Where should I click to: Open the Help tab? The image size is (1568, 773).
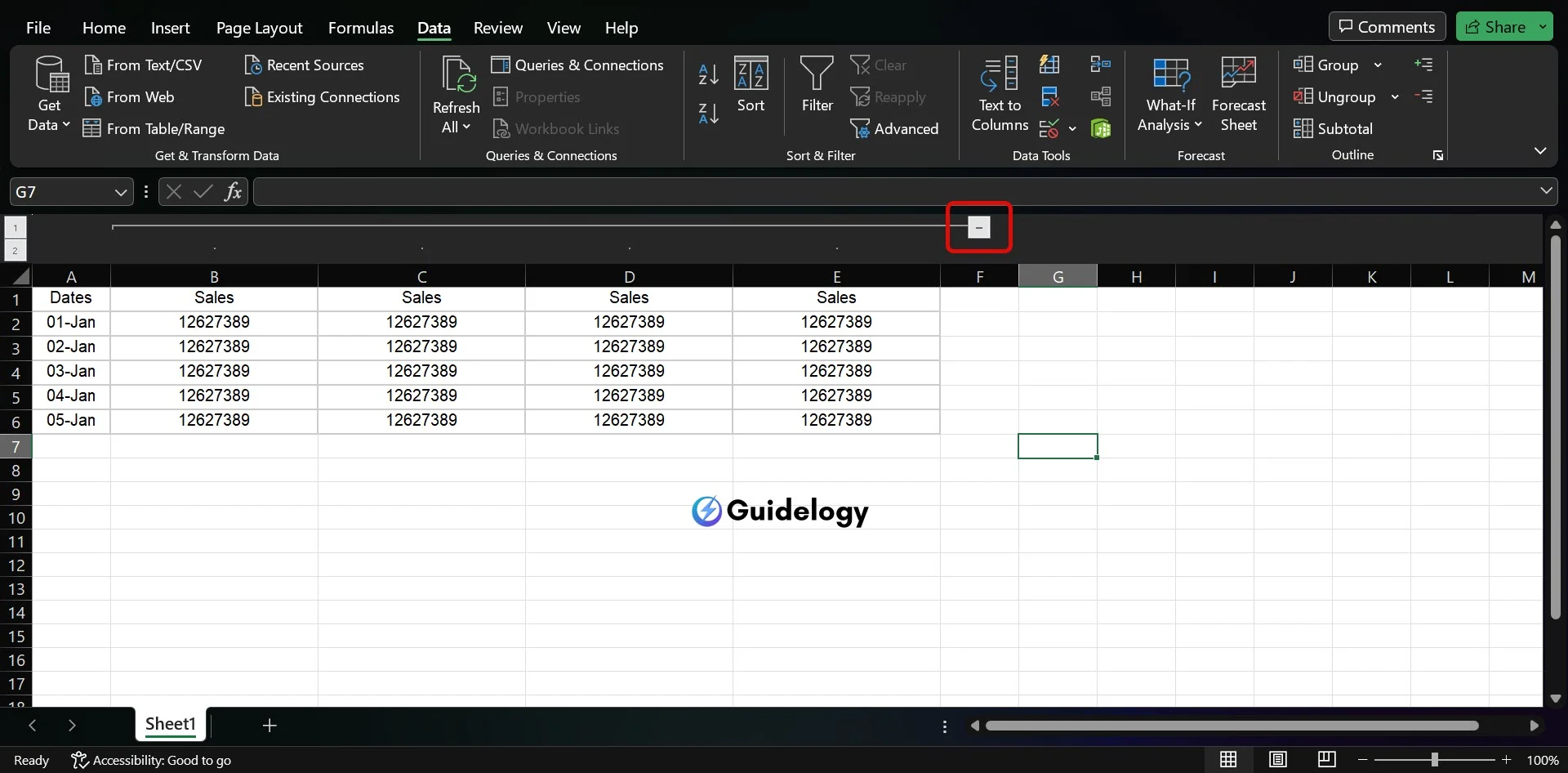(x=621, y=28)
